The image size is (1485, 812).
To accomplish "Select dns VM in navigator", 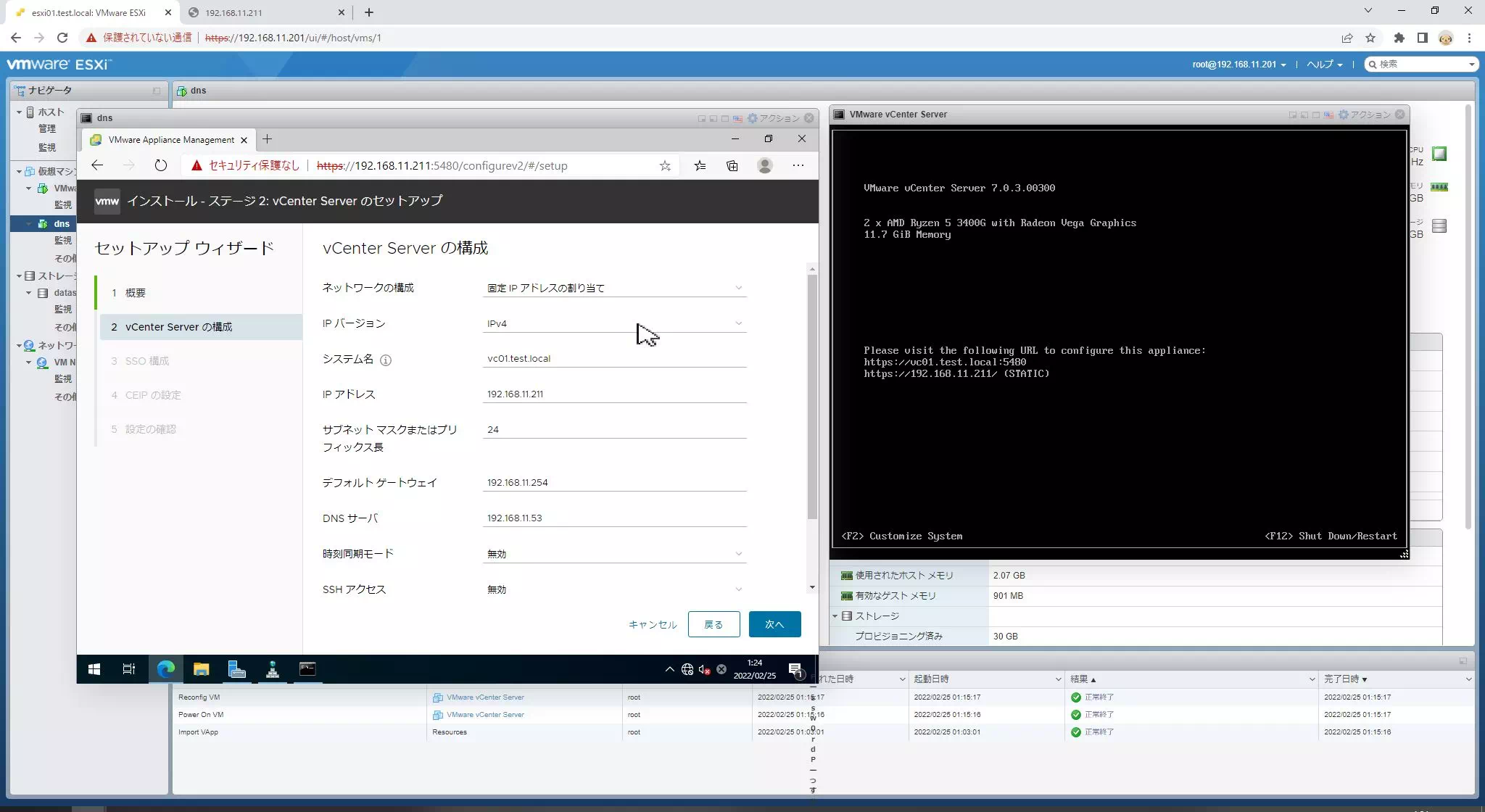I will [x=61, y=224].
